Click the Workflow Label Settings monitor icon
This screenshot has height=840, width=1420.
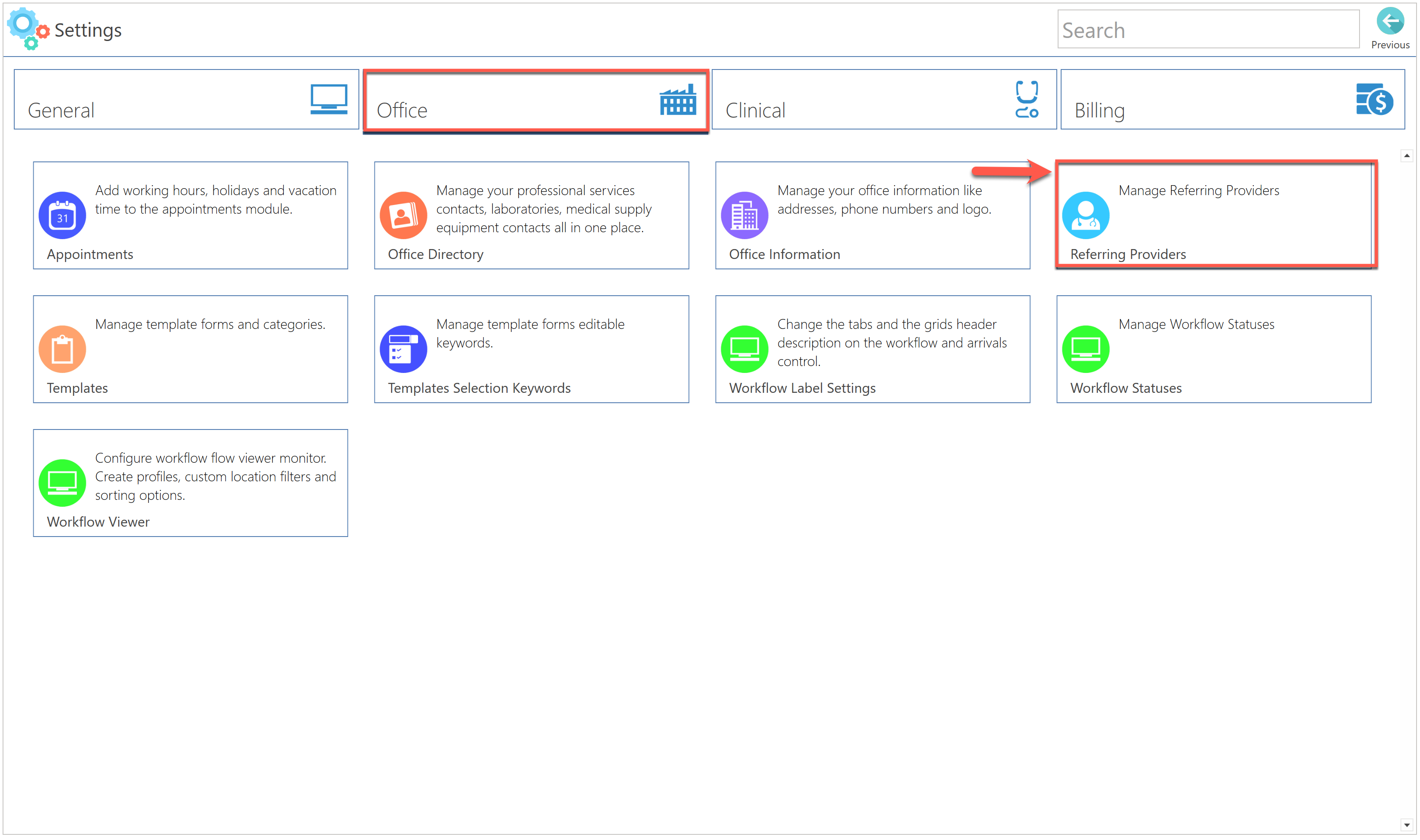click(x=744, y=349)
